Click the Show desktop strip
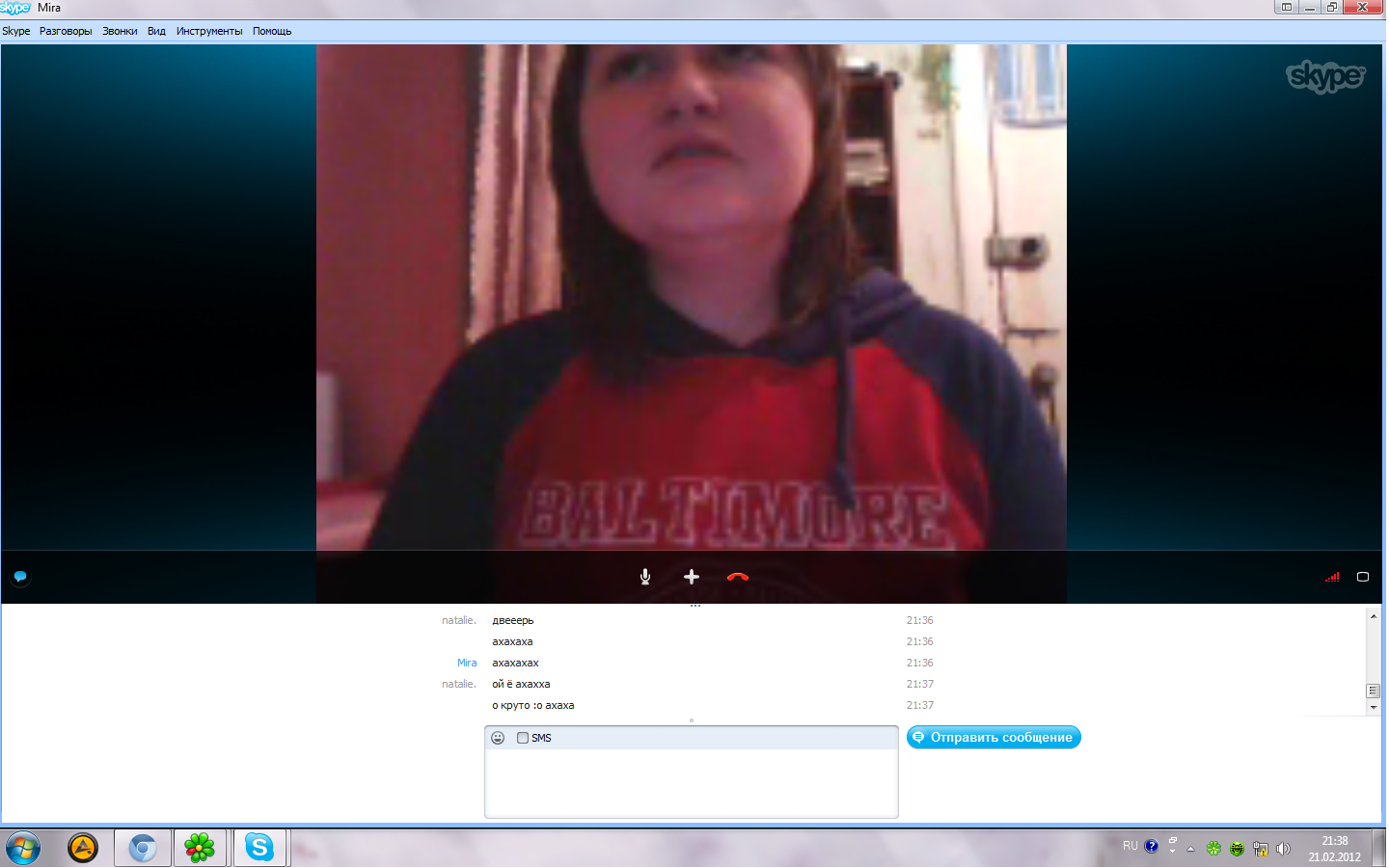 pos(1380,849)
